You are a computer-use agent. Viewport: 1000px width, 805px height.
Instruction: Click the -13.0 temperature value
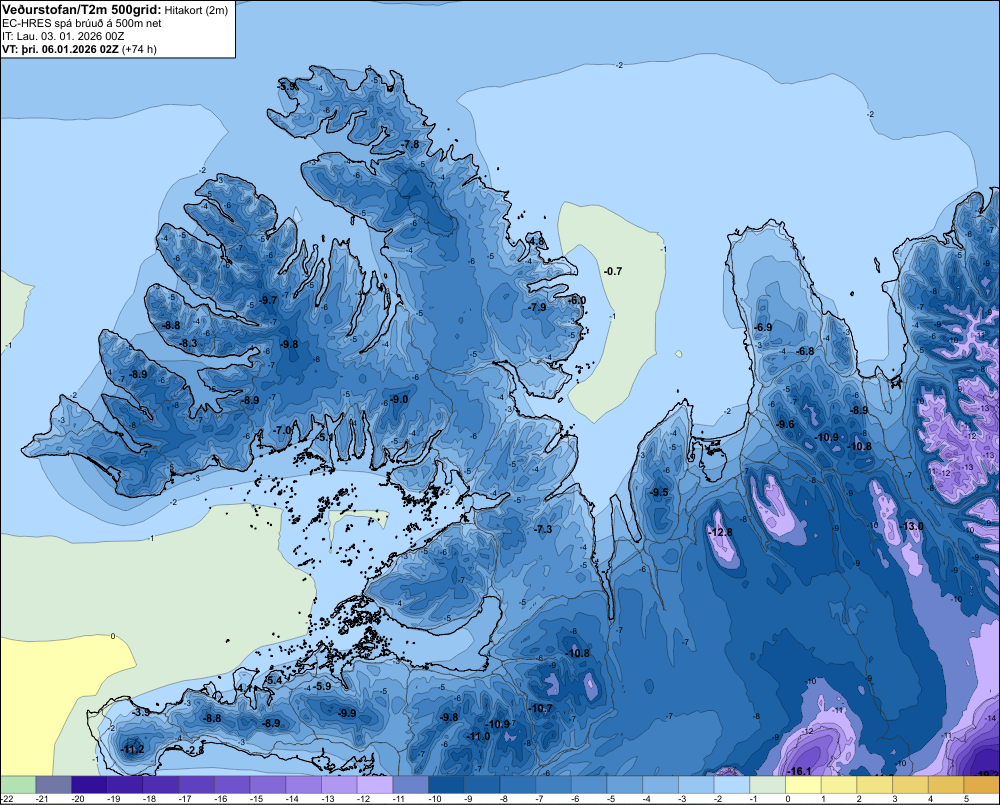click(911, 526)
